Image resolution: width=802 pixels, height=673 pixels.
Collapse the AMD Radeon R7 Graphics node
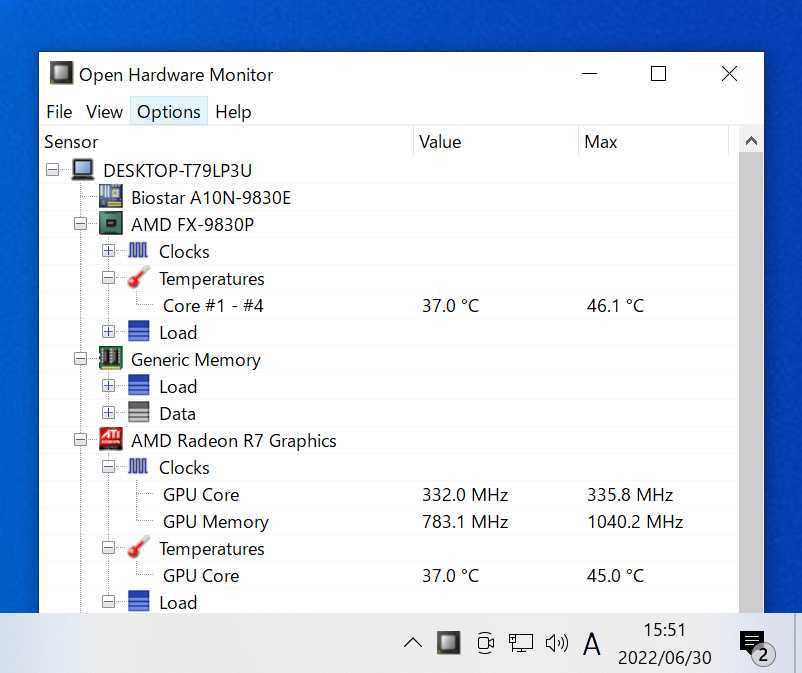[x=80, y=439]
